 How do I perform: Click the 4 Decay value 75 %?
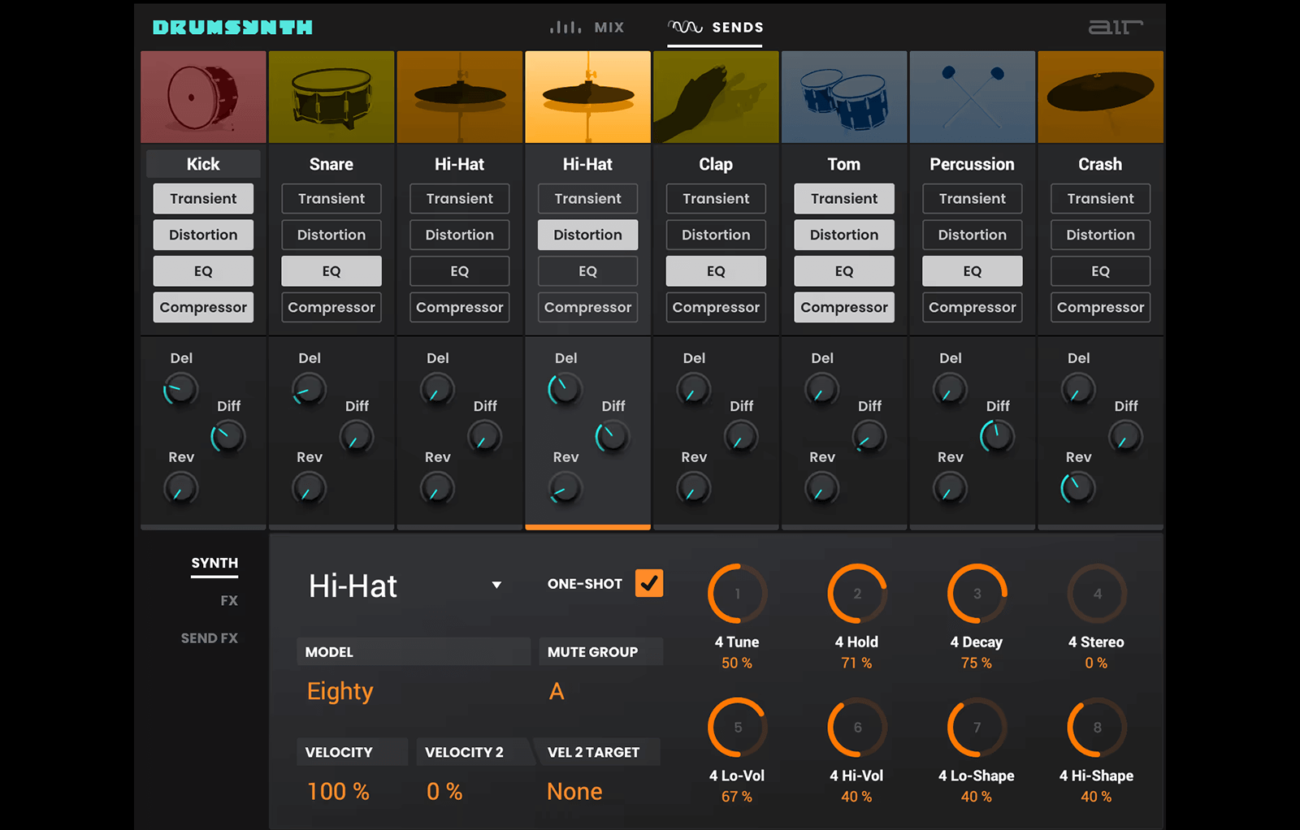(x=976, y=663)
